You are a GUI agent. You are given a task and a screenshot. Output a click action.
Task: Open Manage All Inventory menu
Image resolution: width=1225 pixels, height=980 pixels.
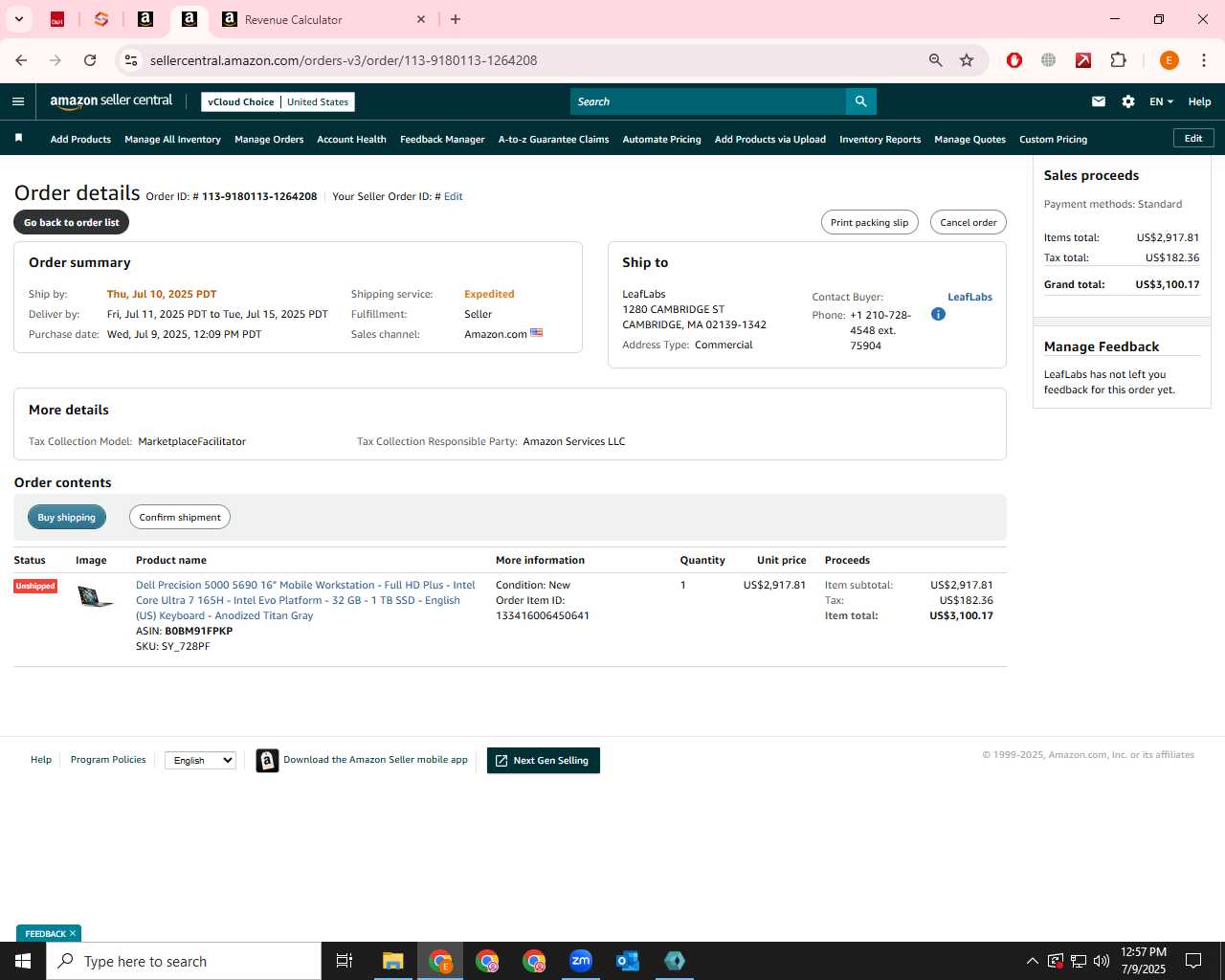(172, 139)
